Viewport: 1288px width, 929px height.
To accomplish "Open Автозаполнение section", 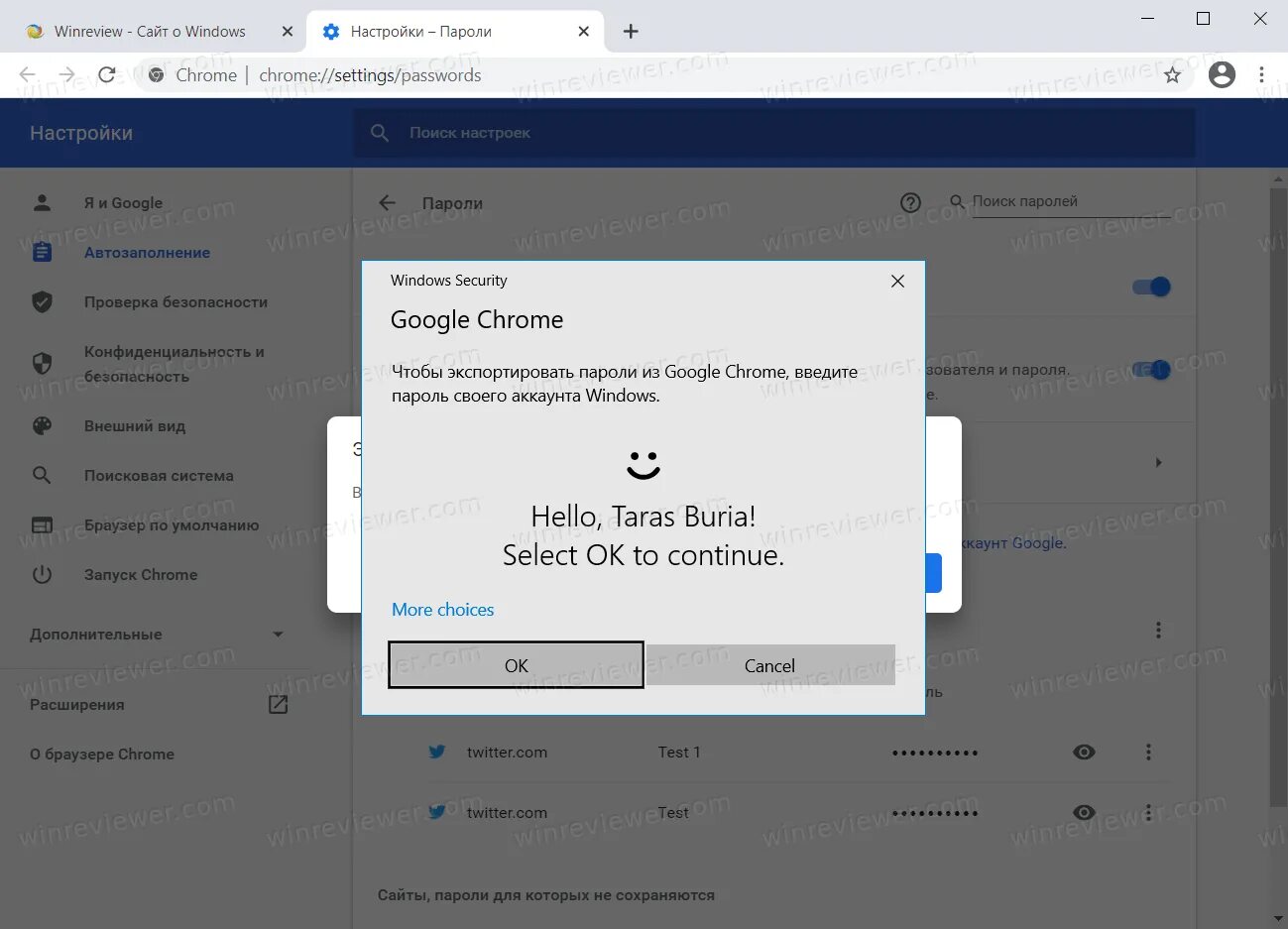I will tap(147, 253).
